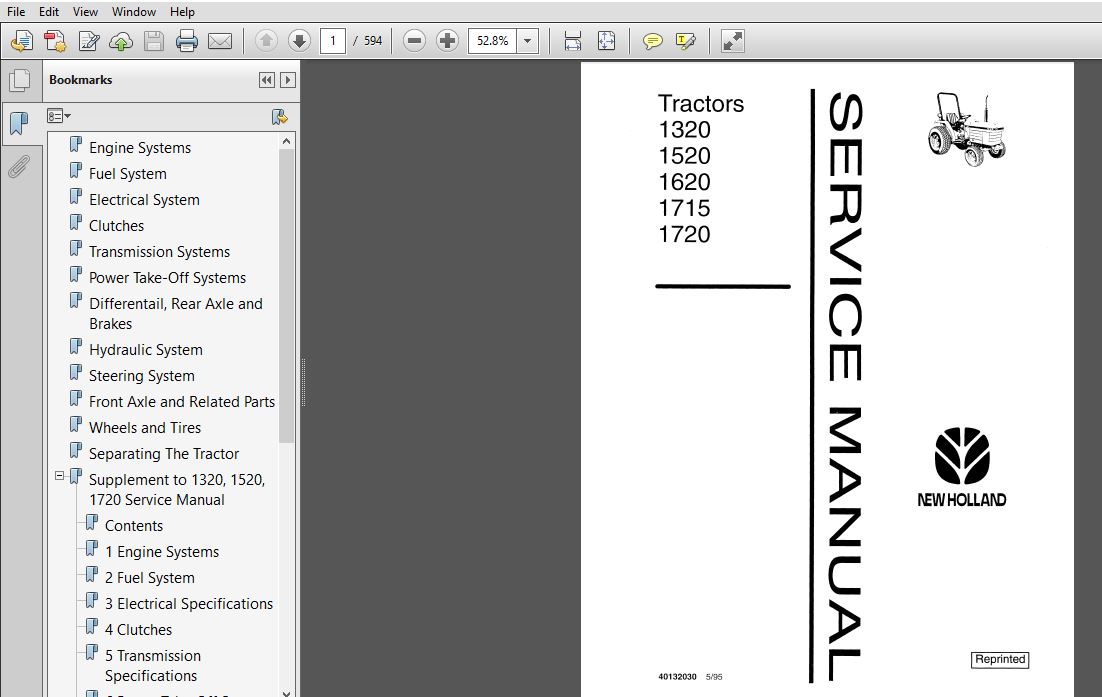Click the page number input field
The height and width of the screenshot is (697, 1102).
click(x=332, y=41)
